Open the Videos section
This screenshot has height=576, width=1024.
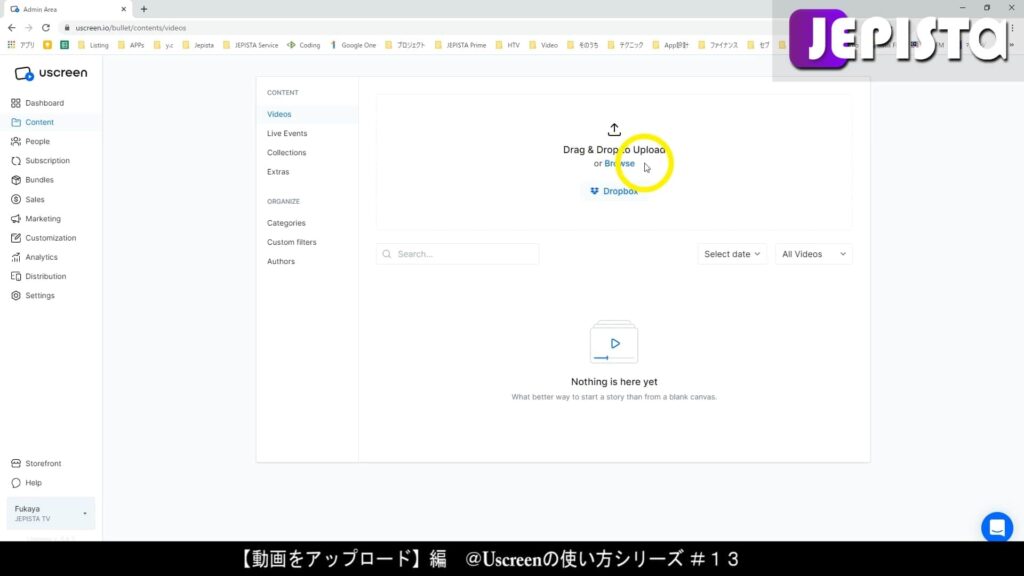coord(279,114)
